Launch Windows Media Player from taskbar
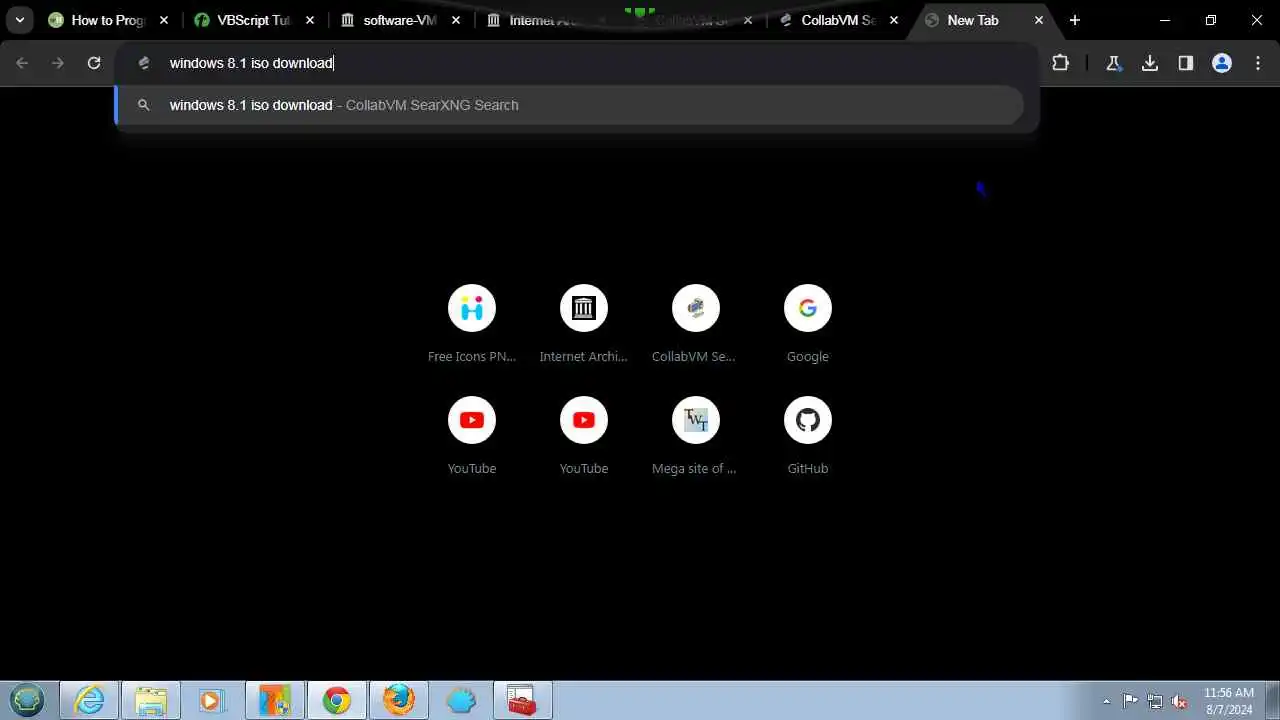The image size is (1280, 720). pos(213,700)
